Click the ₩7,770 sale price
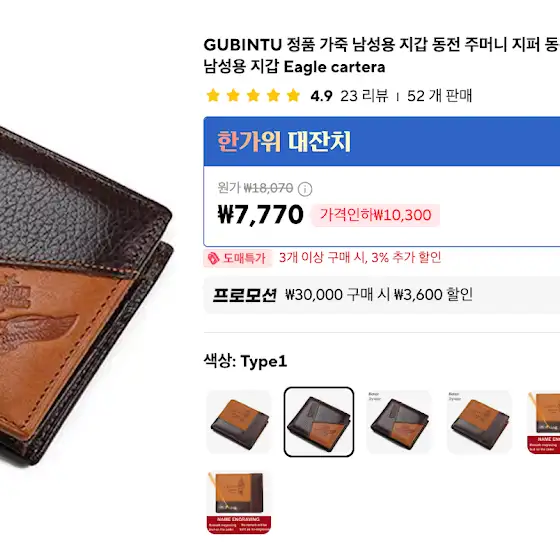 coord(260,215)
